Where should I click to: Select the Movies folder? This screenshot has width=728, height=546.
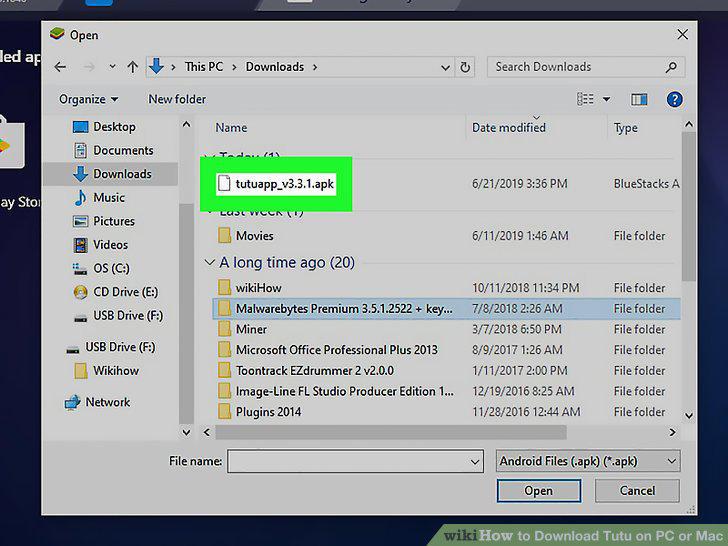(254, 236)
